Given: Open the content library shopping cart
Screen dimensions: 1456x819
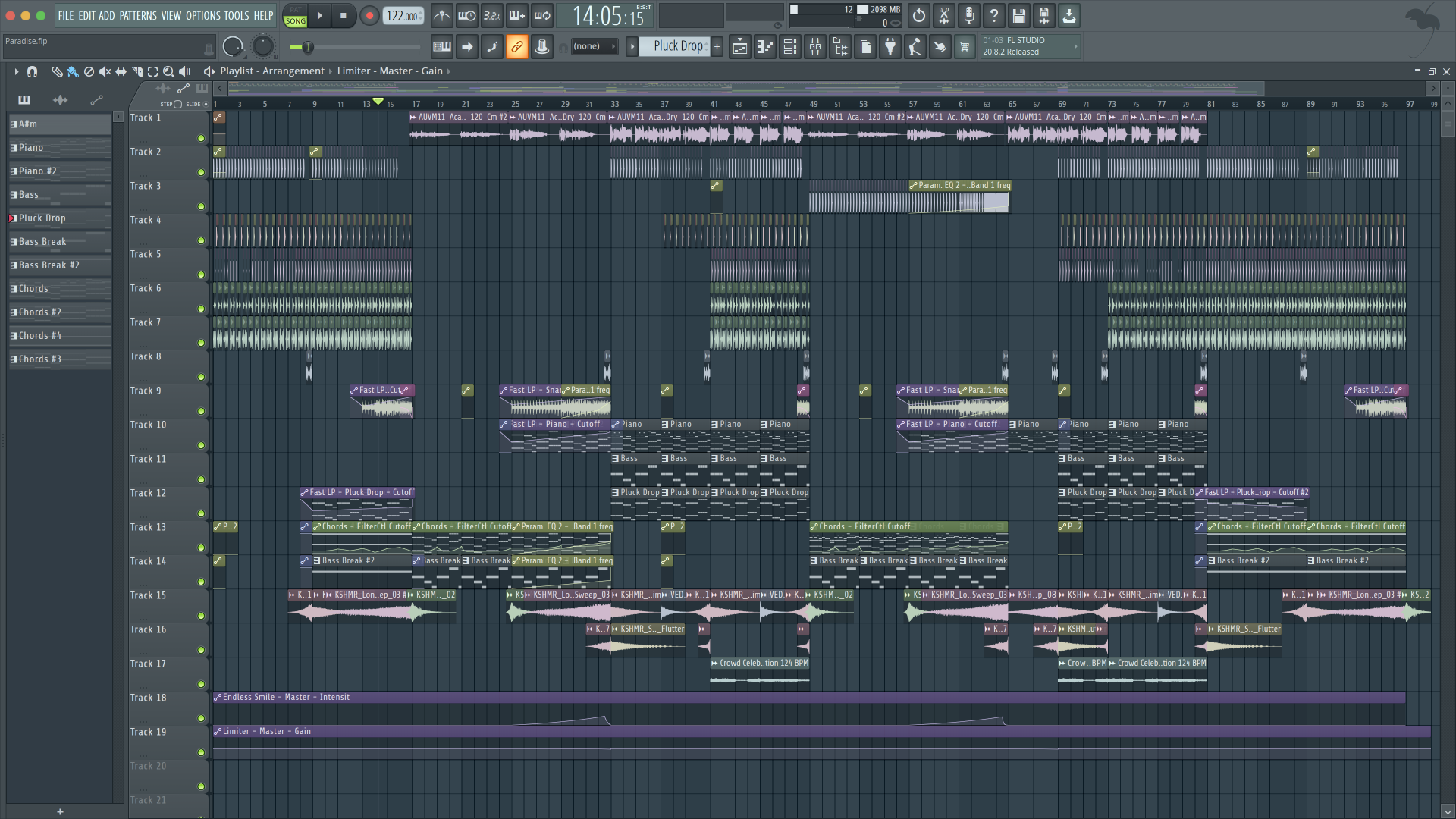Looking at the screenshot, I should (x=965, y=47).
